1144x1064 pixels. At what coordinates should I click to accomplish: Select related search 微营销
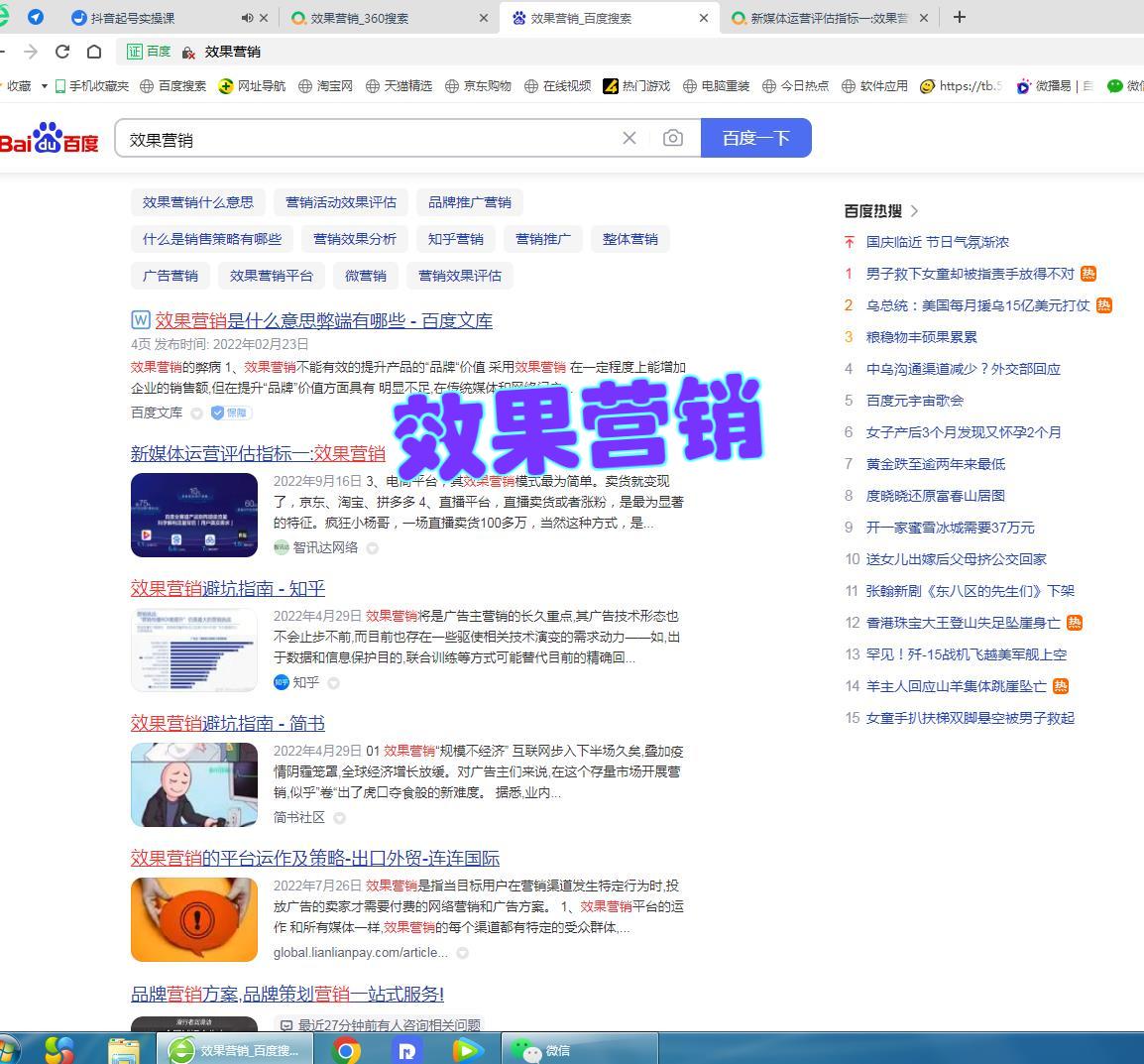366,275
